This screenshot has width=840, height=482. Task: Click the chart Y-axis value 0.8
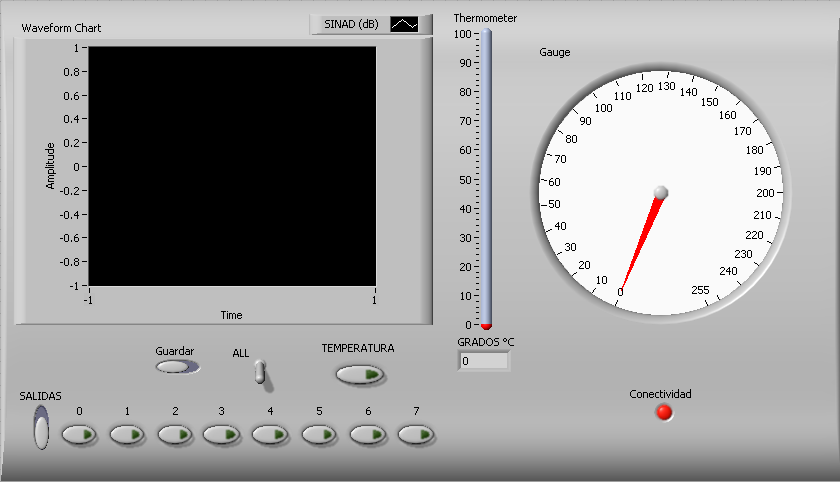click(x=71, y=72)
